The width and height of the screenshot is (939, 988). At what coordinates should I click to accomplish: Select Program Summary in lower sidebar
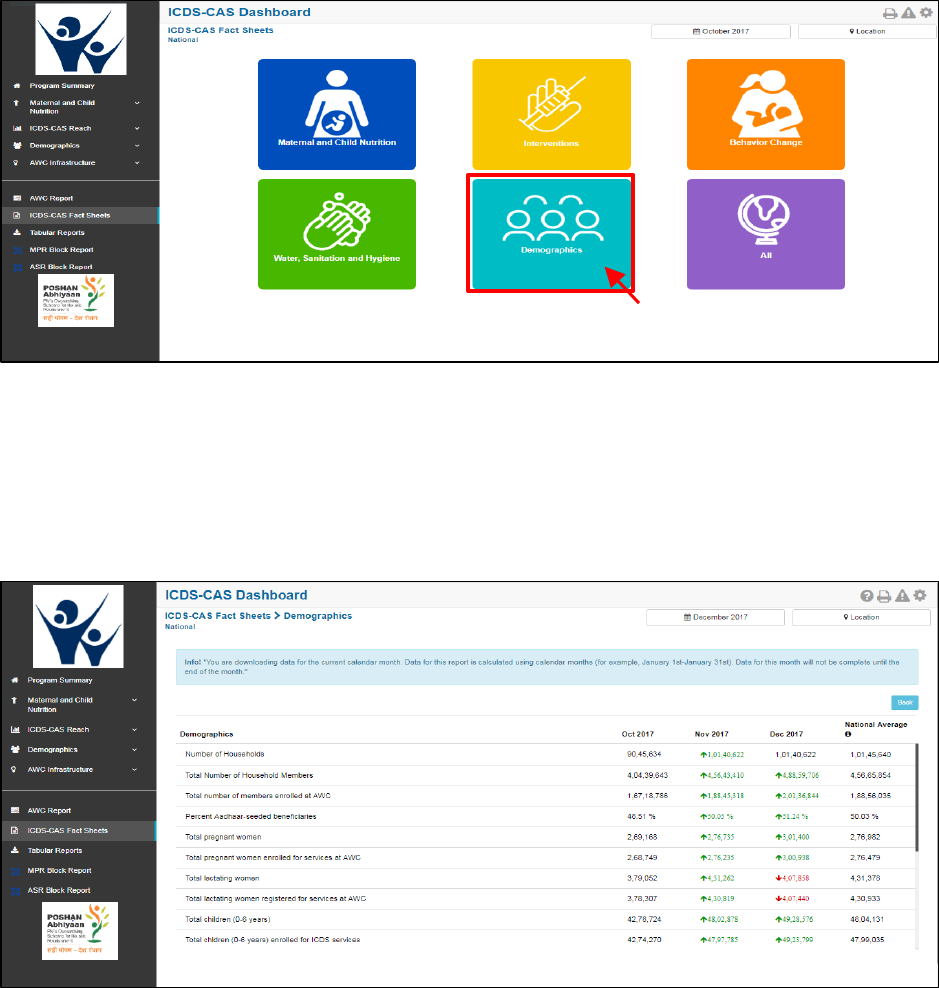tap(60, 681)
